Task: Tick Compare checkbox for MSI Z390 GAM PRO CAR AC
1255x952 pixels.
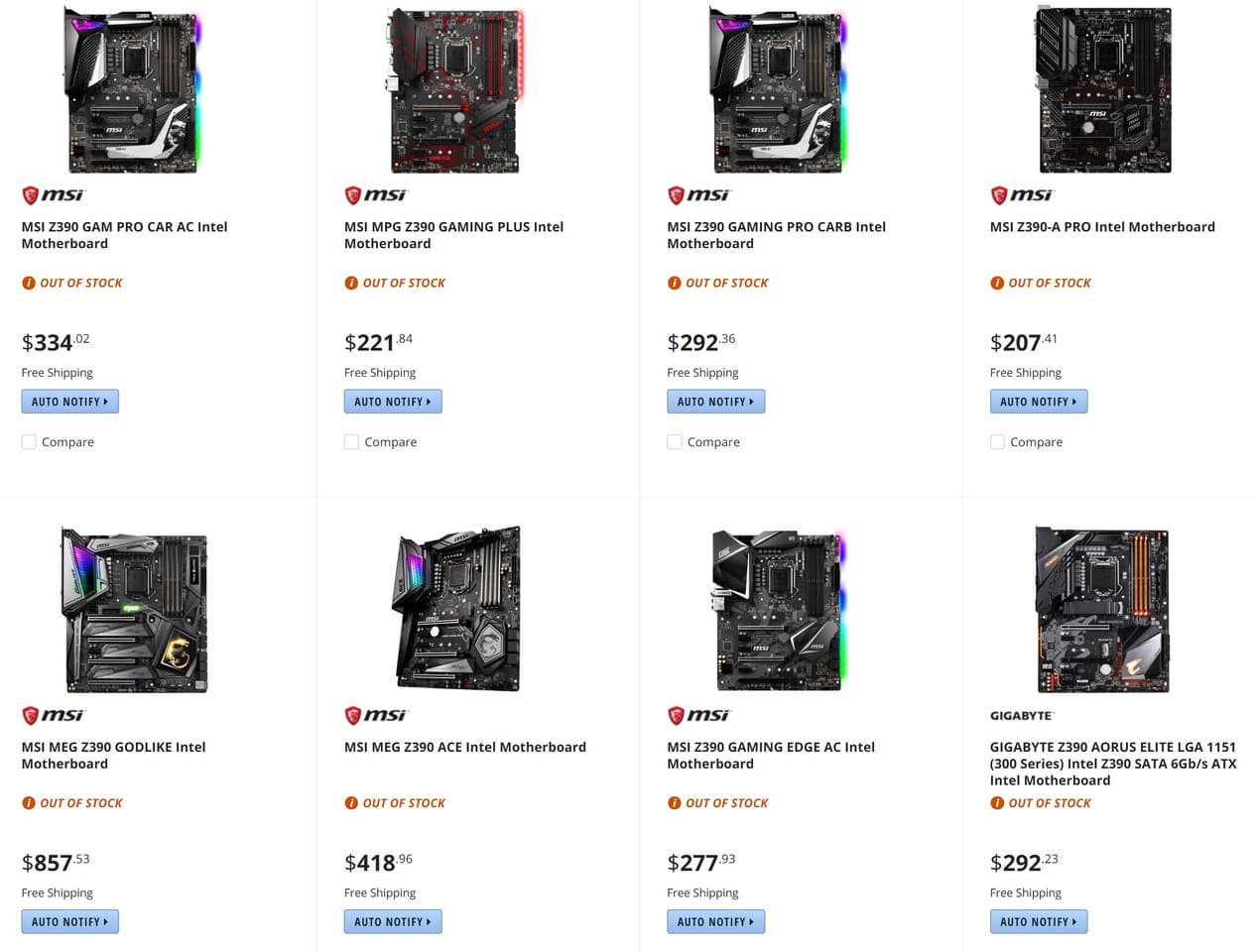Action: pos(29,442)
